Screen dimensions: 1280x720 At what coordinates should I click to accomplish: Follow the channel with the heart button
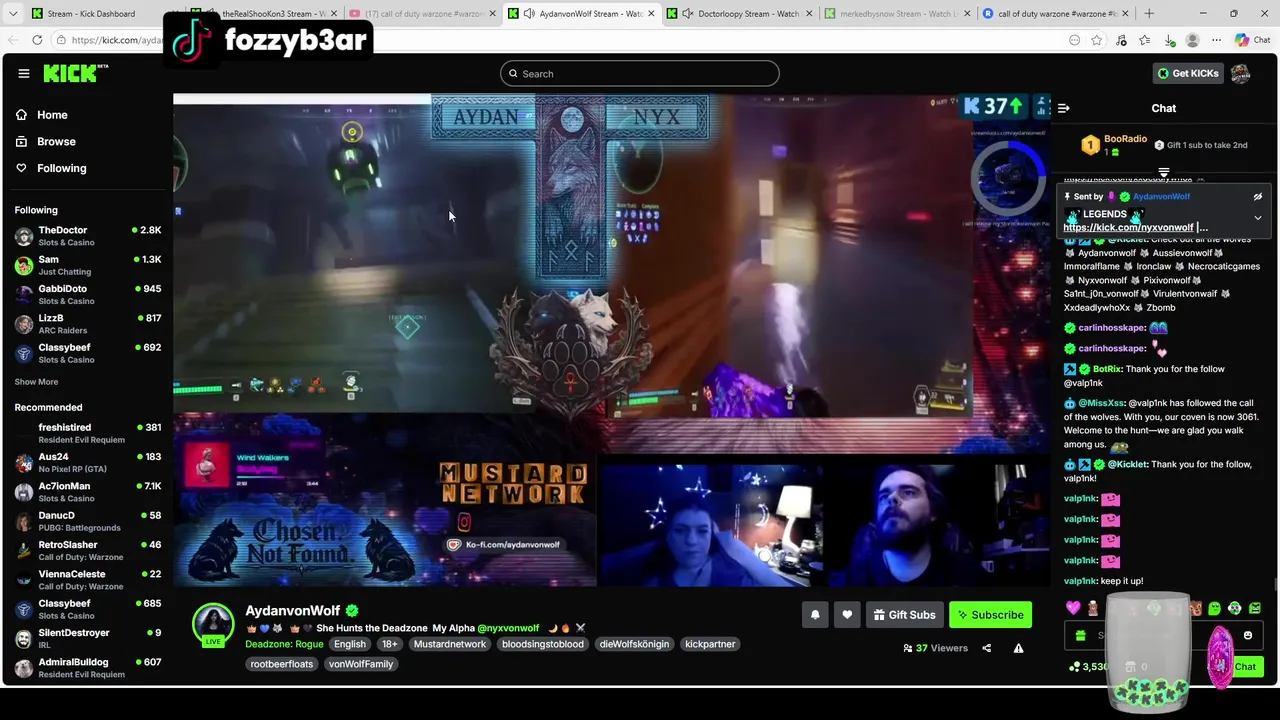[847, 615]
